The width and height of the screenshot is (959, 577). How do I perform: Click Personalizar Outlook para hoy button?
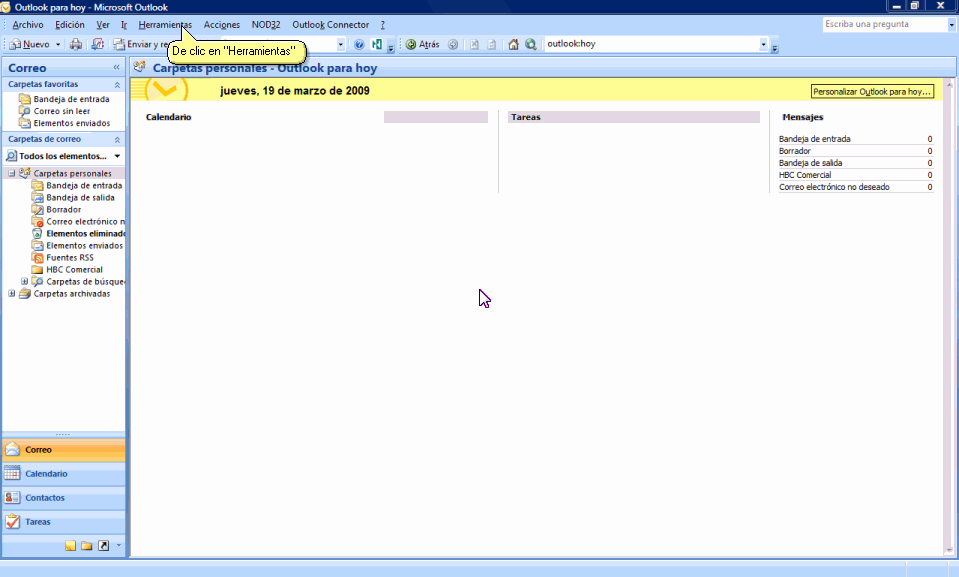point(872,92)
